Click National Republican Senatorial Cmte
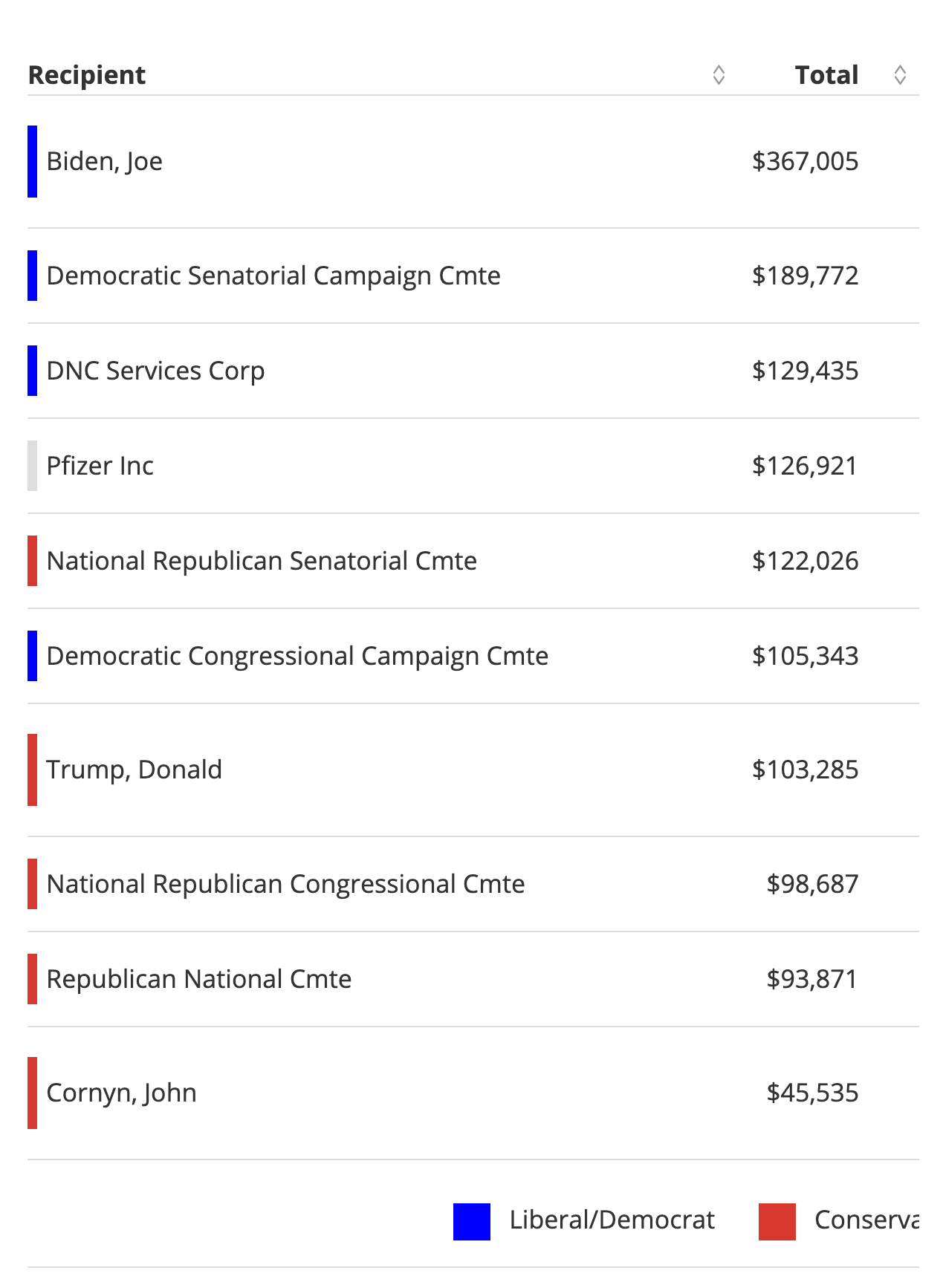943x1288 pixels. (262, 561)
